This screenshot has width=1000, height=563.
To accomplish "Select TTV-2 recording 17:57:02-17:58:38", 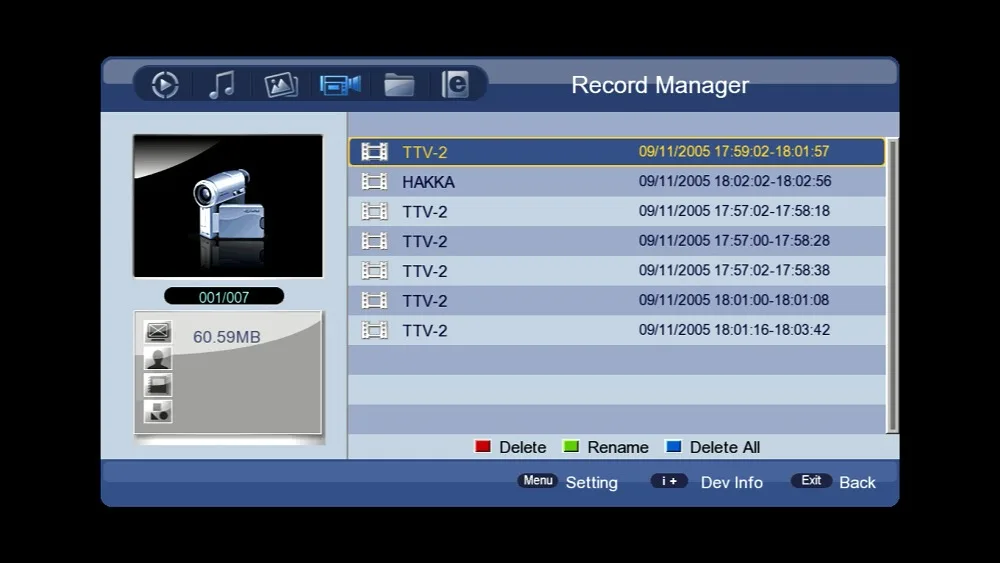I will [x=617, y=271].
